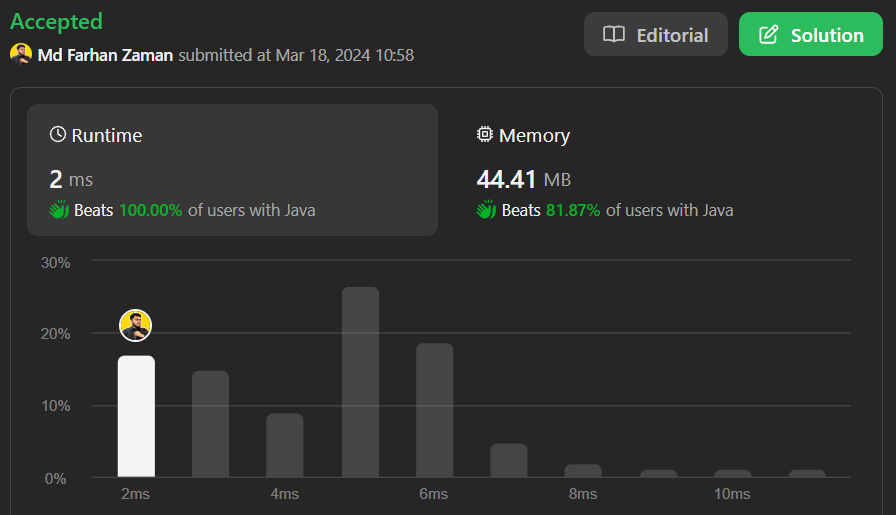Open the green Solution button

coord(811,35)
